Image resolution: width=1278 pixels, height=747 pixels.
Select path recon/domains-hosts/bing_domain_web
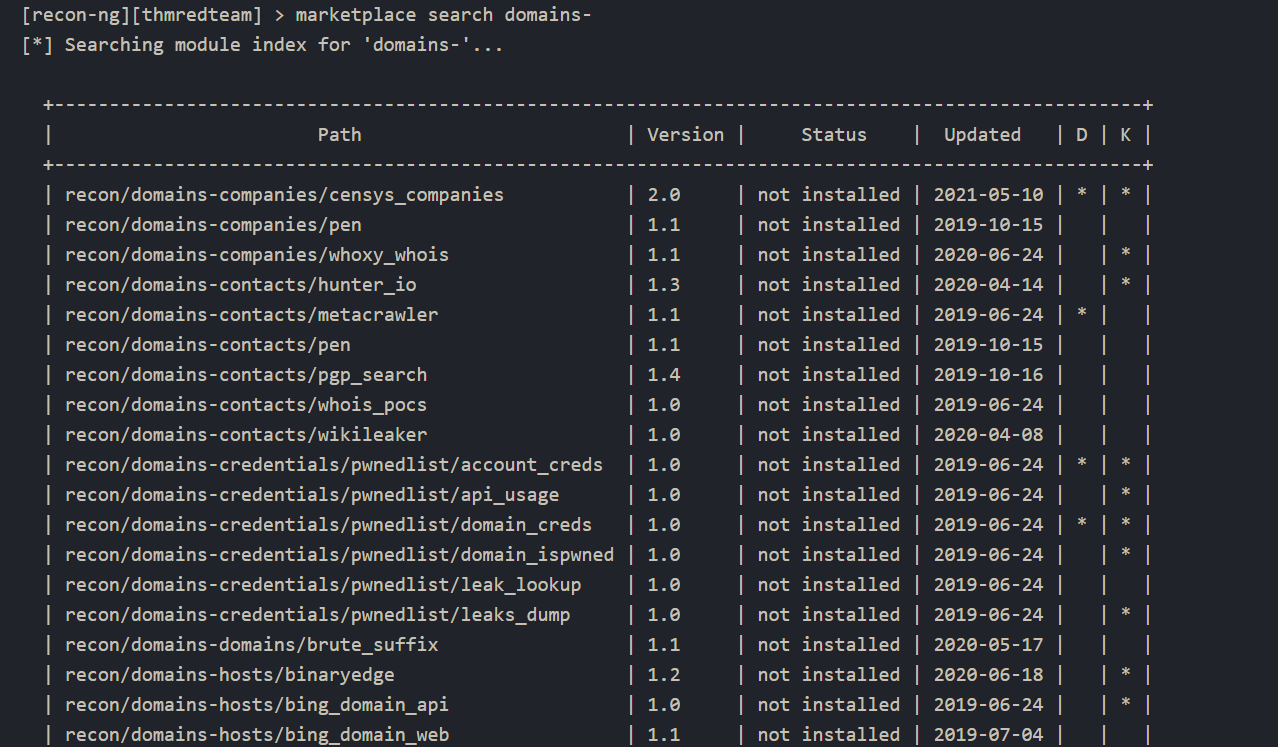click(257, 735)
